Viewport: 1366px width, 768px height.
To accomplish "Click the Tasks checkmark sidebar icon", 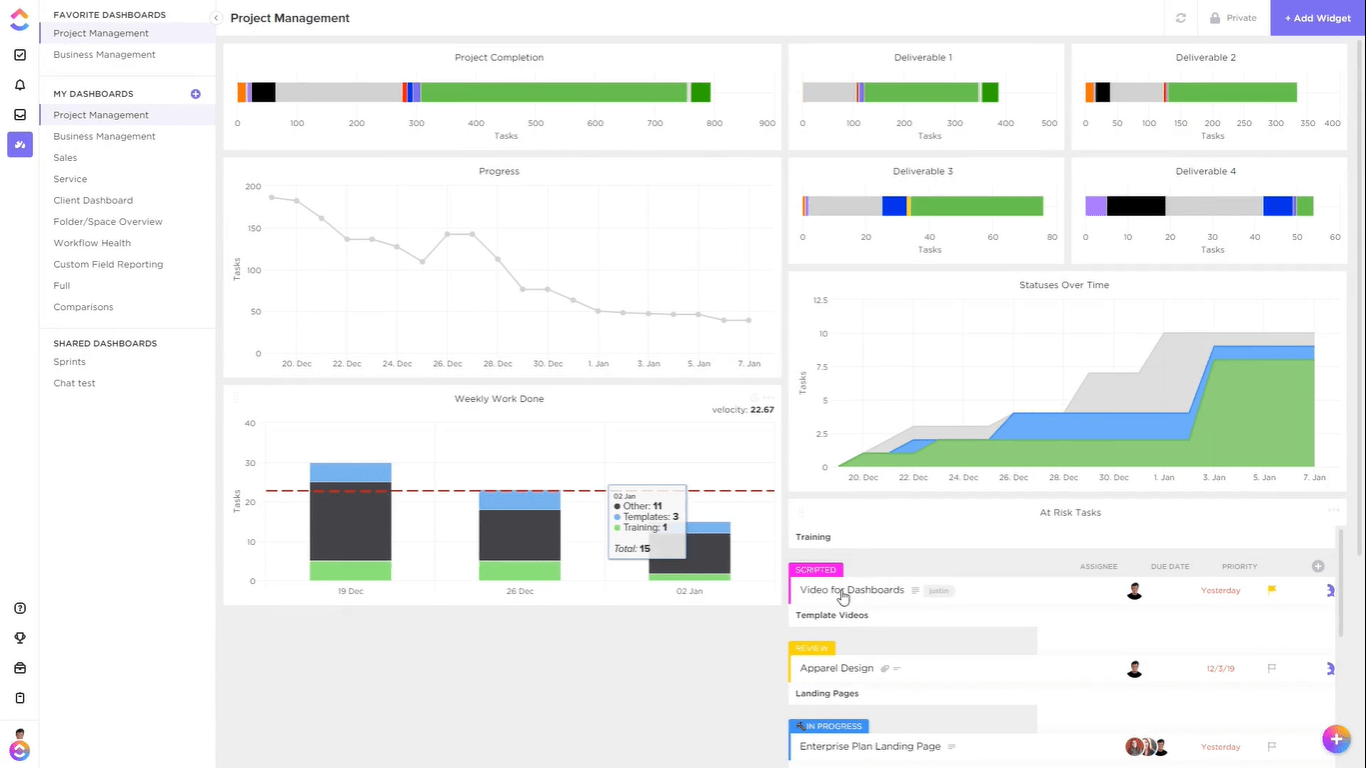I will click(x=20, y=55).
